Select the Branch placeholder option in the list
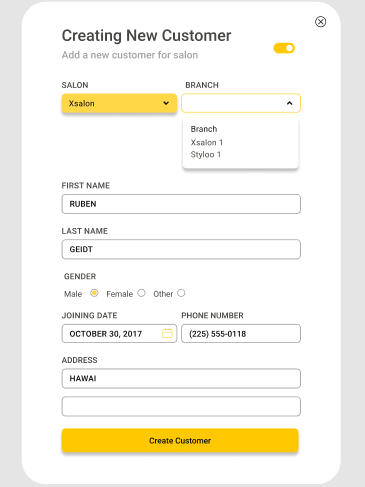365x487 pixels. tap(204, 129)
